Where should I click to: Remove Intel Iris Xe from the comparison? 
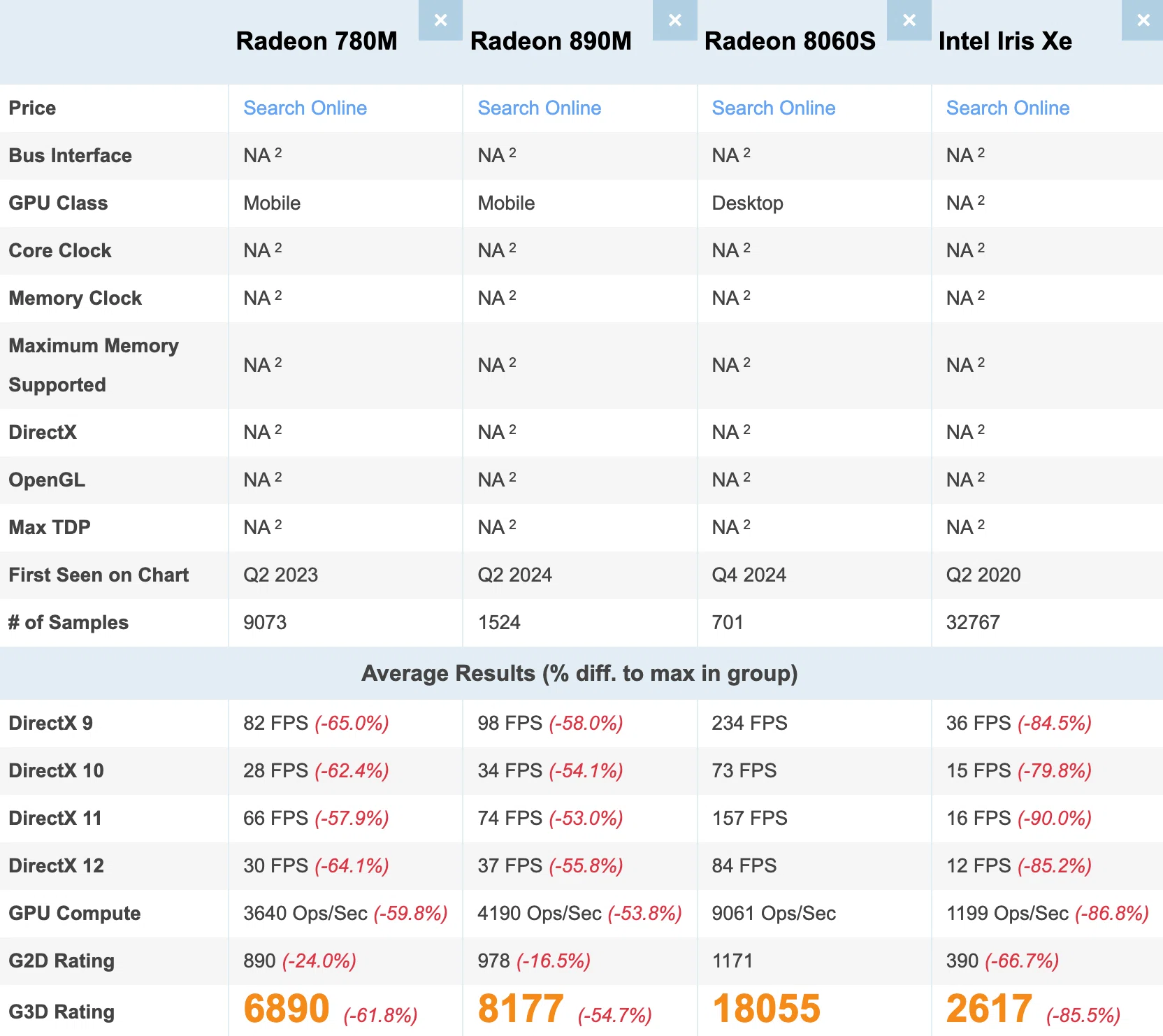click(1143, 20)
